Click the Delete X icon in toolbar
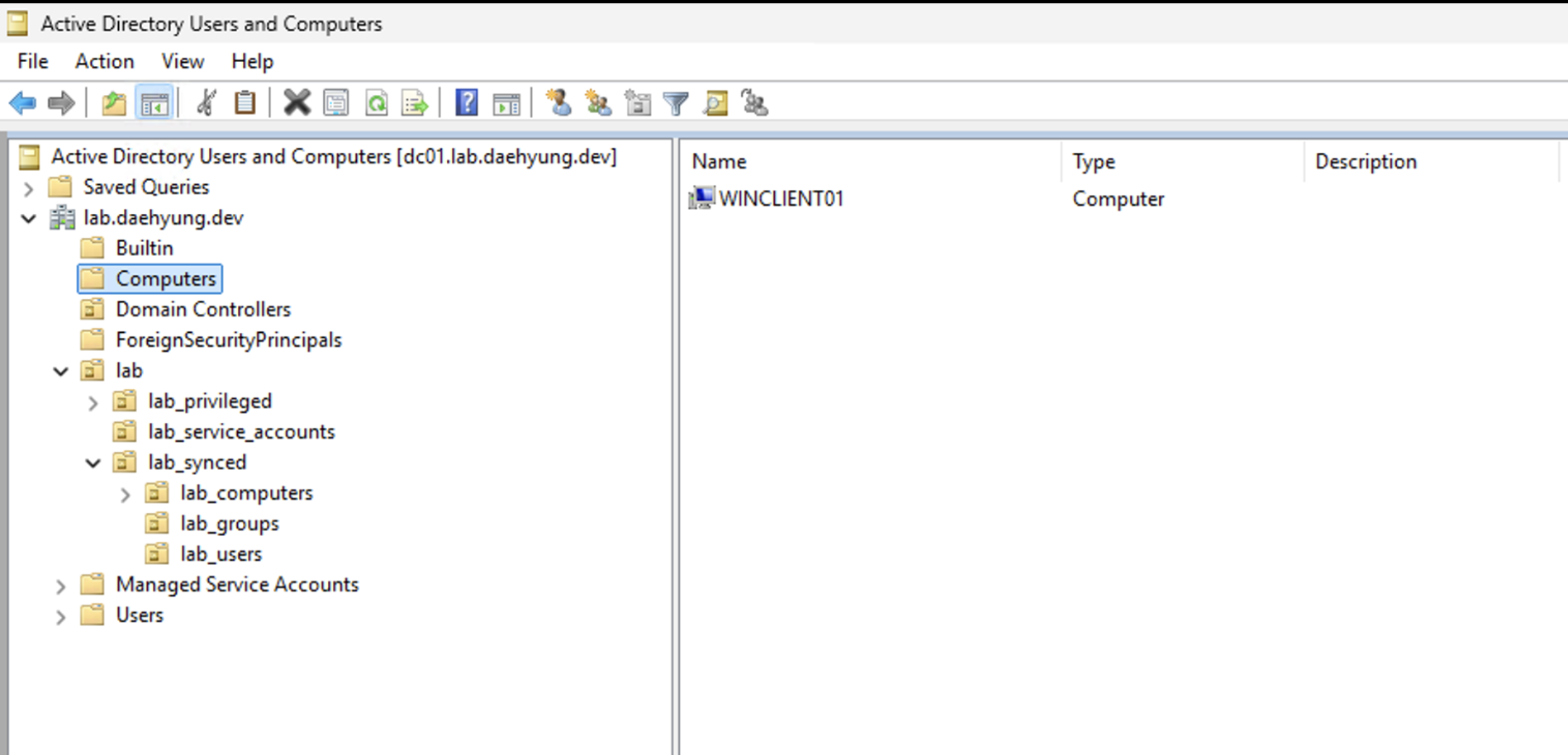The image size is (1568, 755). click(297, 103)
